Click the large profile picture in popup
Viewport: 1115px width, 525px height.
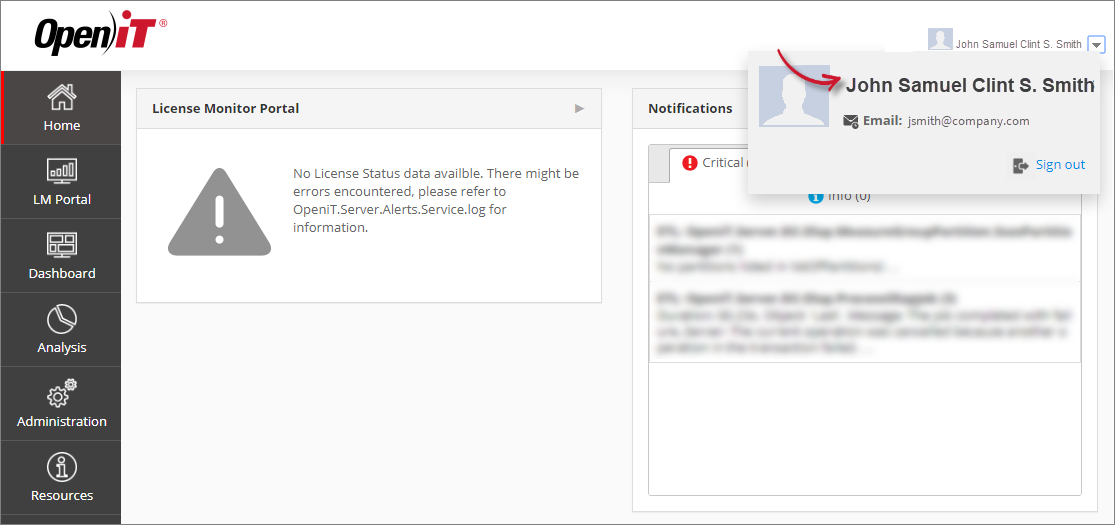794,97
